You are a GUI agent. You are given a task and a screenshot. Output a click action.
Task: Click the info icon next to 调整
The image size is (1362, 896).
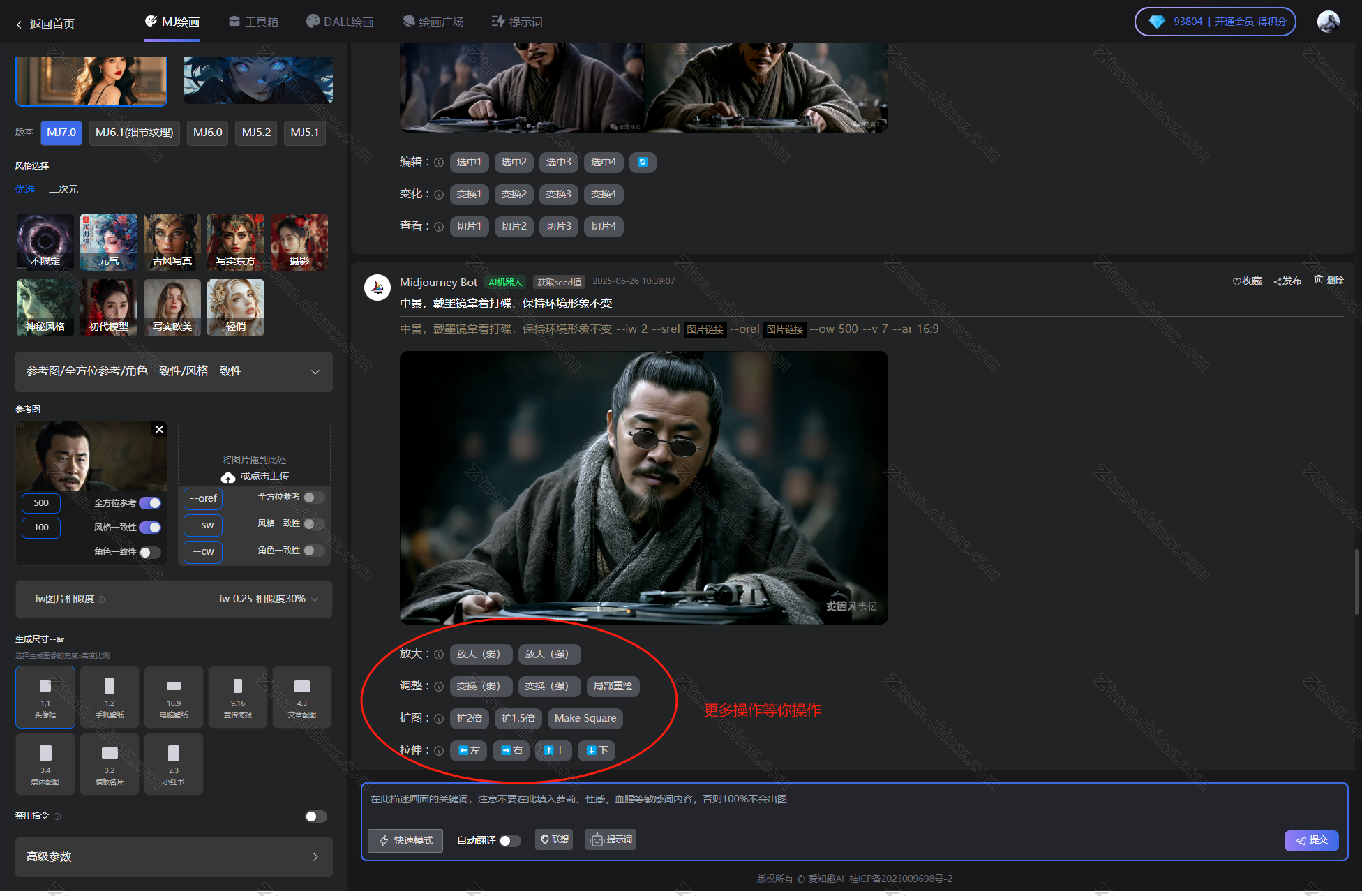click(439, 687)
